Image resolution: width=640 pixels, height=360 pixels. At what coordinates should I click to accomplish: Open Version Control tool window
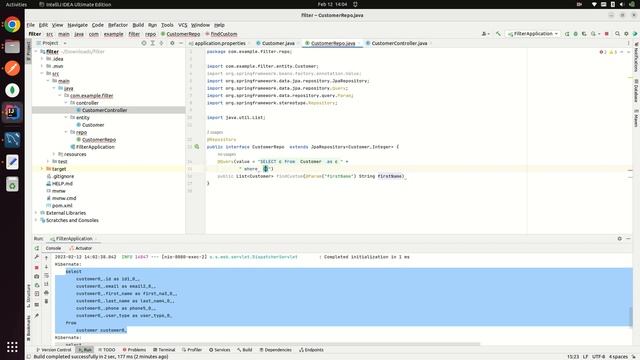click(x=53, y=350)
